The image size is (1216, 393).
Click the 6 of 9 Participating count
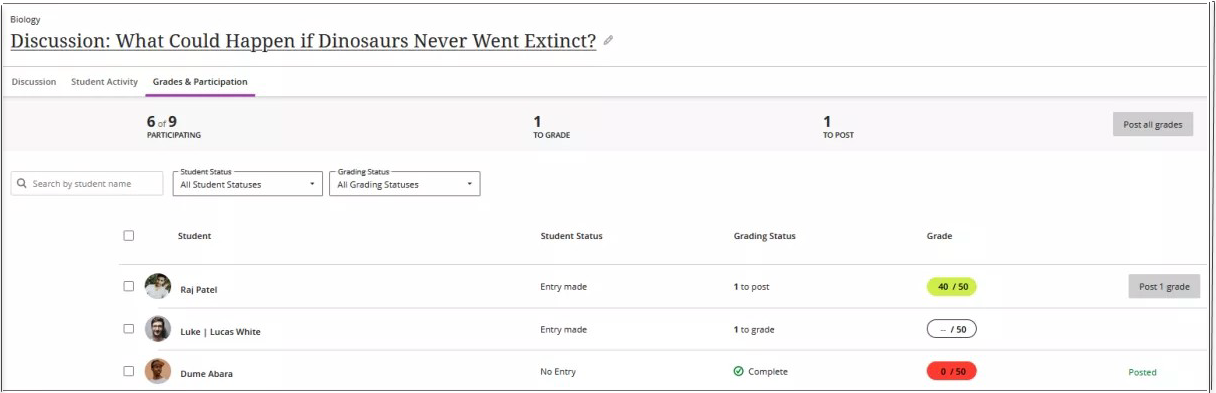(174, 126)
